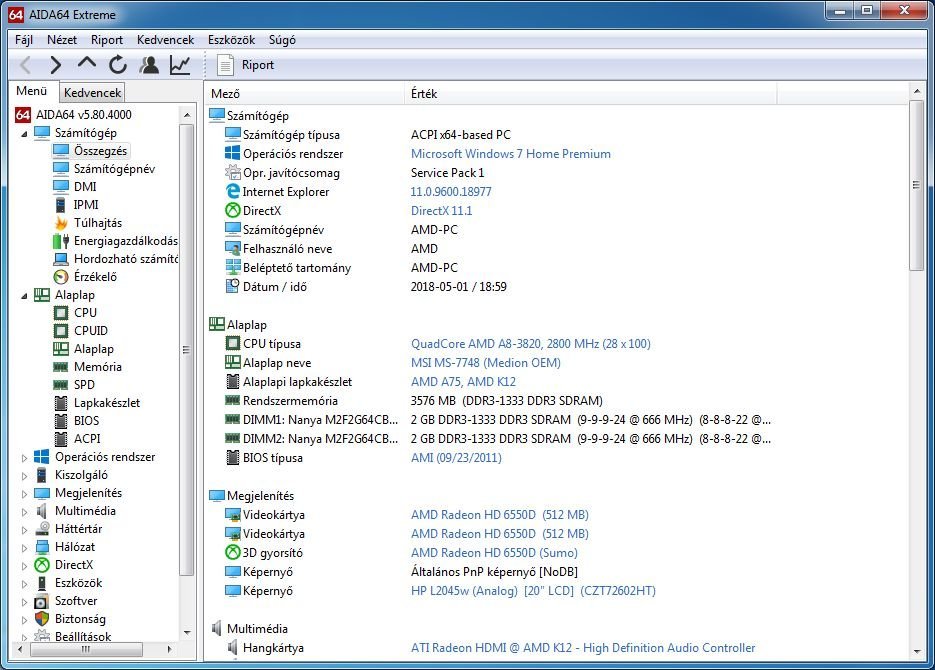Open the Microsoft Windows 7 Home Premium link

510,153
